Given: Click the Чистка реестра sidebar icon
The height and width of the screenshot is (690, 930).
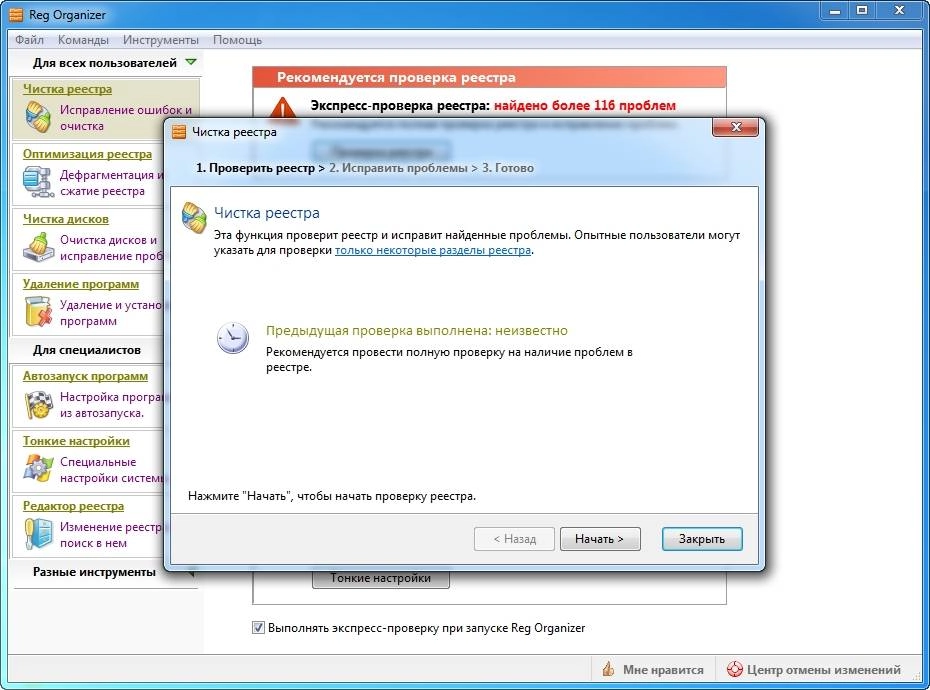Looking at the screenshot, I should 38,116.
